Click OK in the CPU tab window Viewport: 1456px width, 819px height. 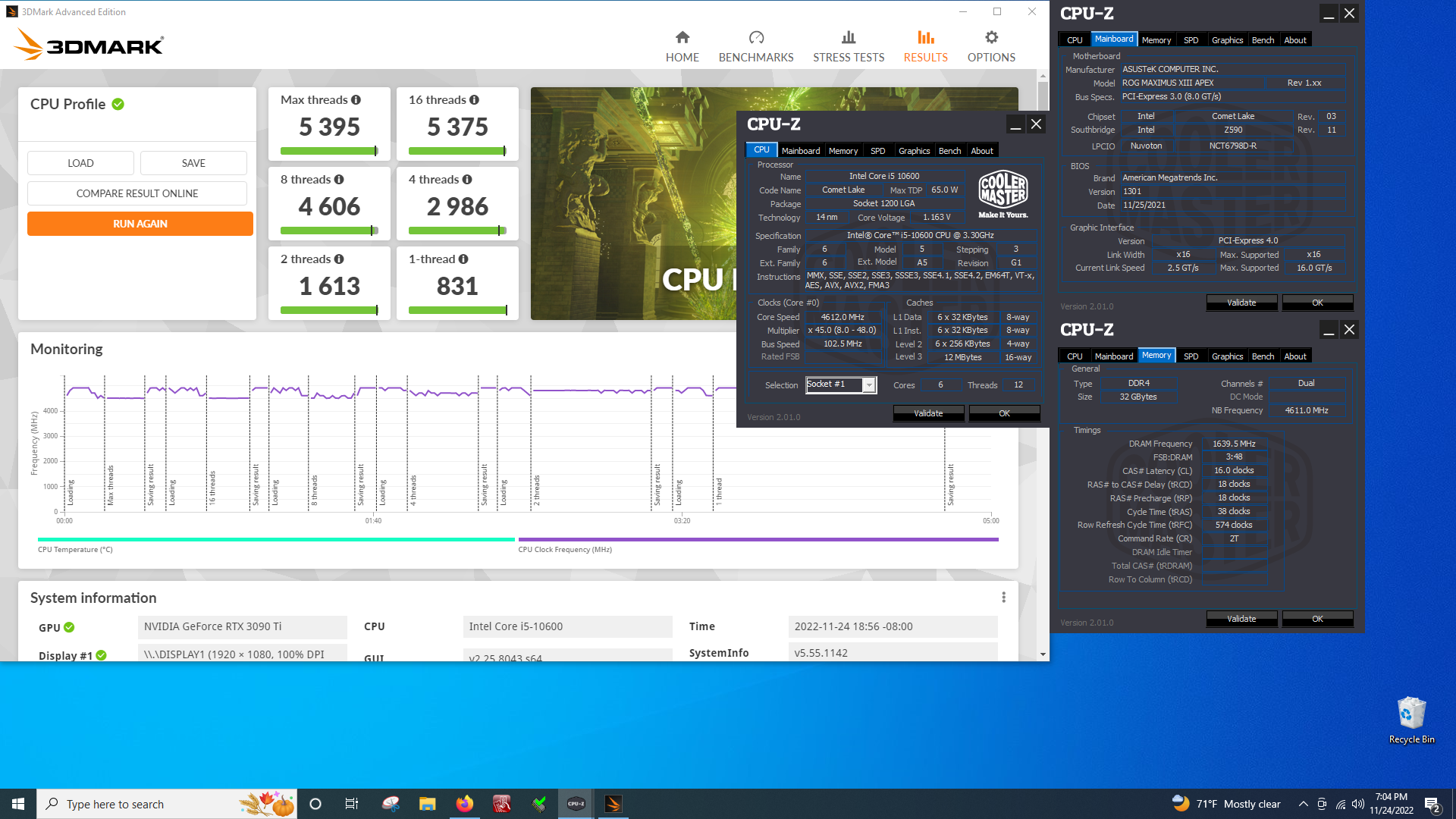pos(1004,413)
